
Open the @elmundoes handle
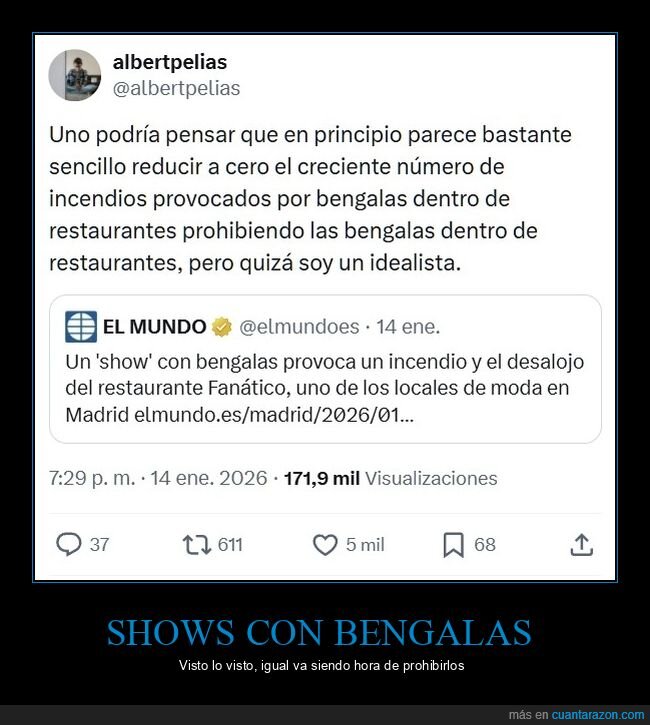(299, 327)
